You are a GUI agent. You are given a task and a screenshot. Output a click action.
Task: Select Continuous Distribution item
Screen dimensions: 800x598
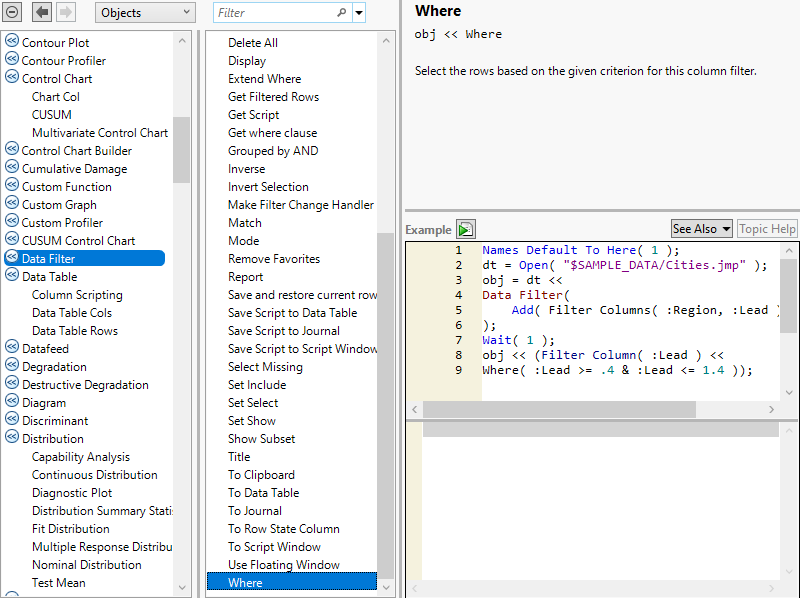click(x=94, y=475)
